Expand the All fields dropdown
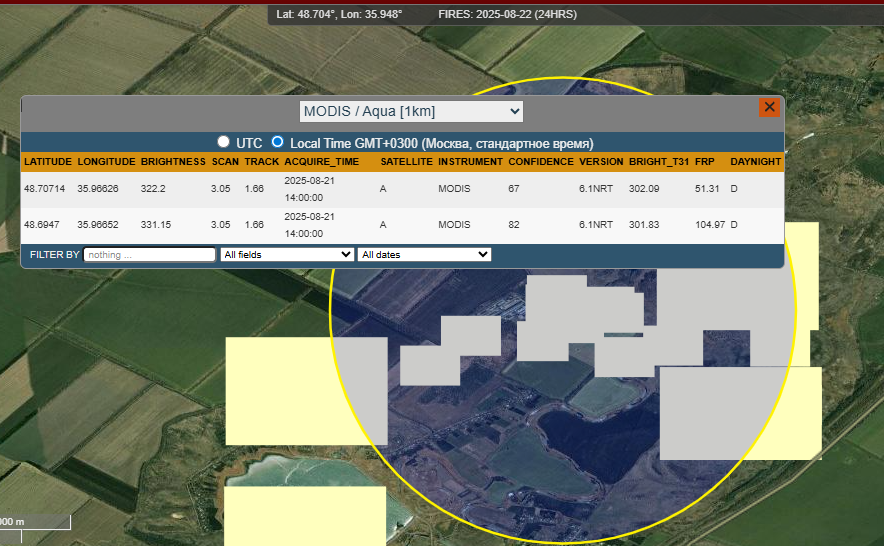Screen dimensions: 884x546 point(287,255)
